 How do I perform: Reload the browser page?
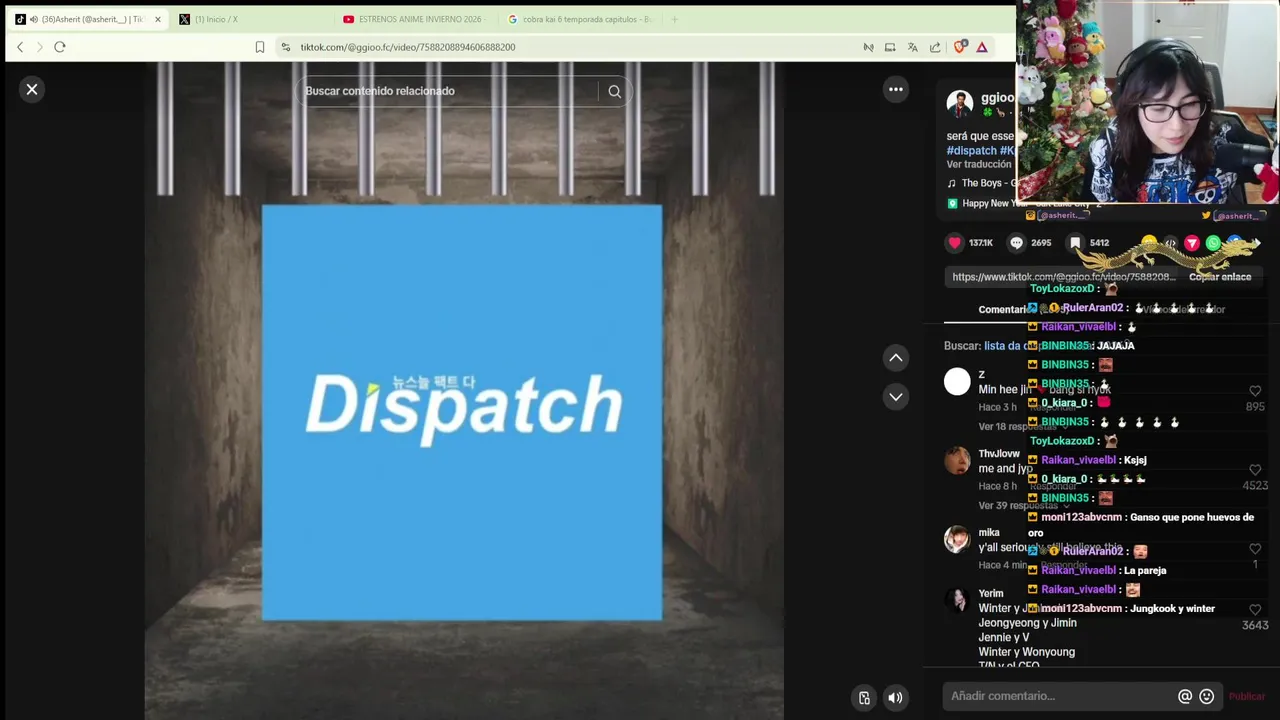pos(60,47)
